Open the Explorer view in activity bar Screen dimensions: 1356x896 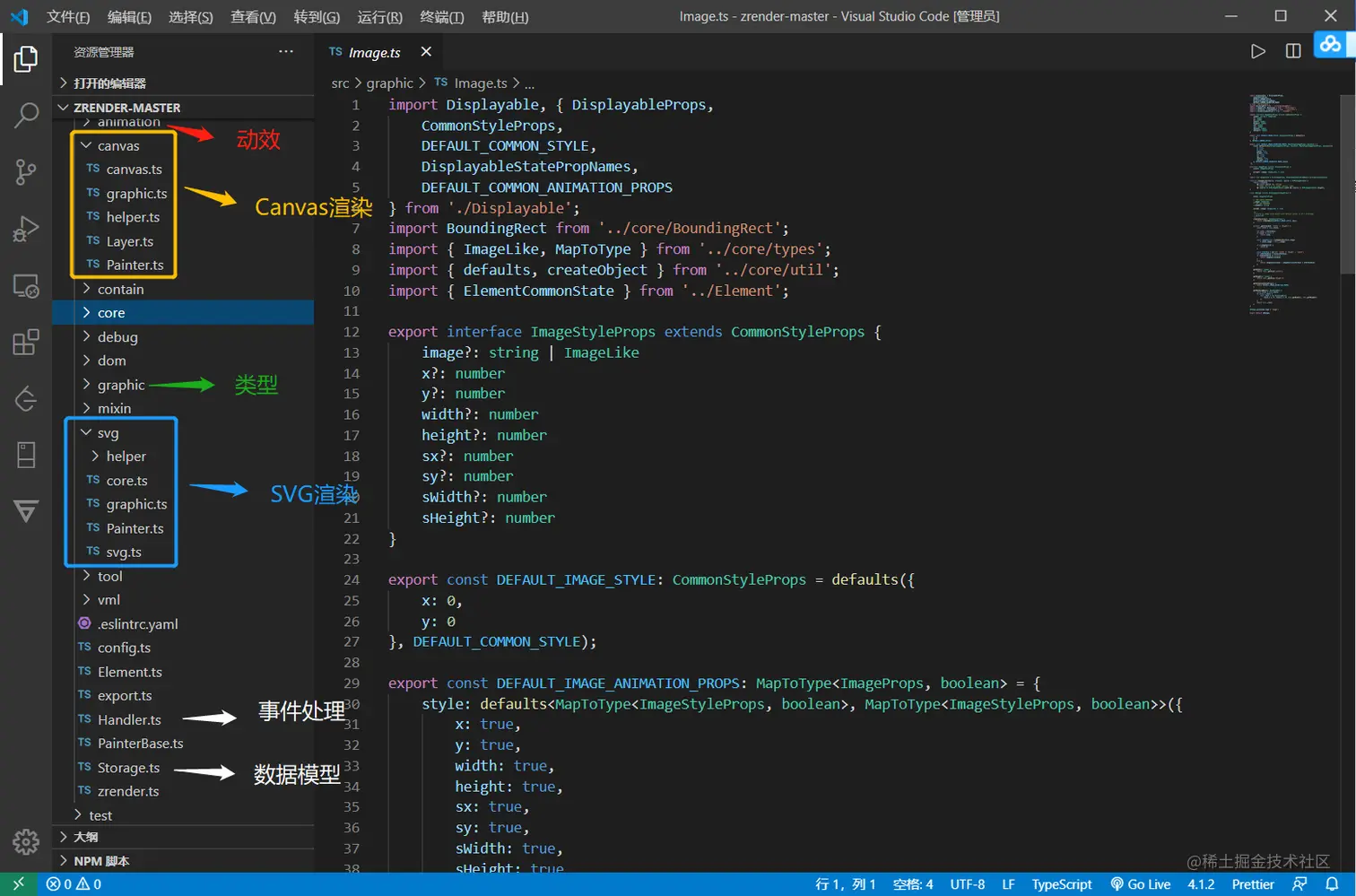click(x=26, y=59)
